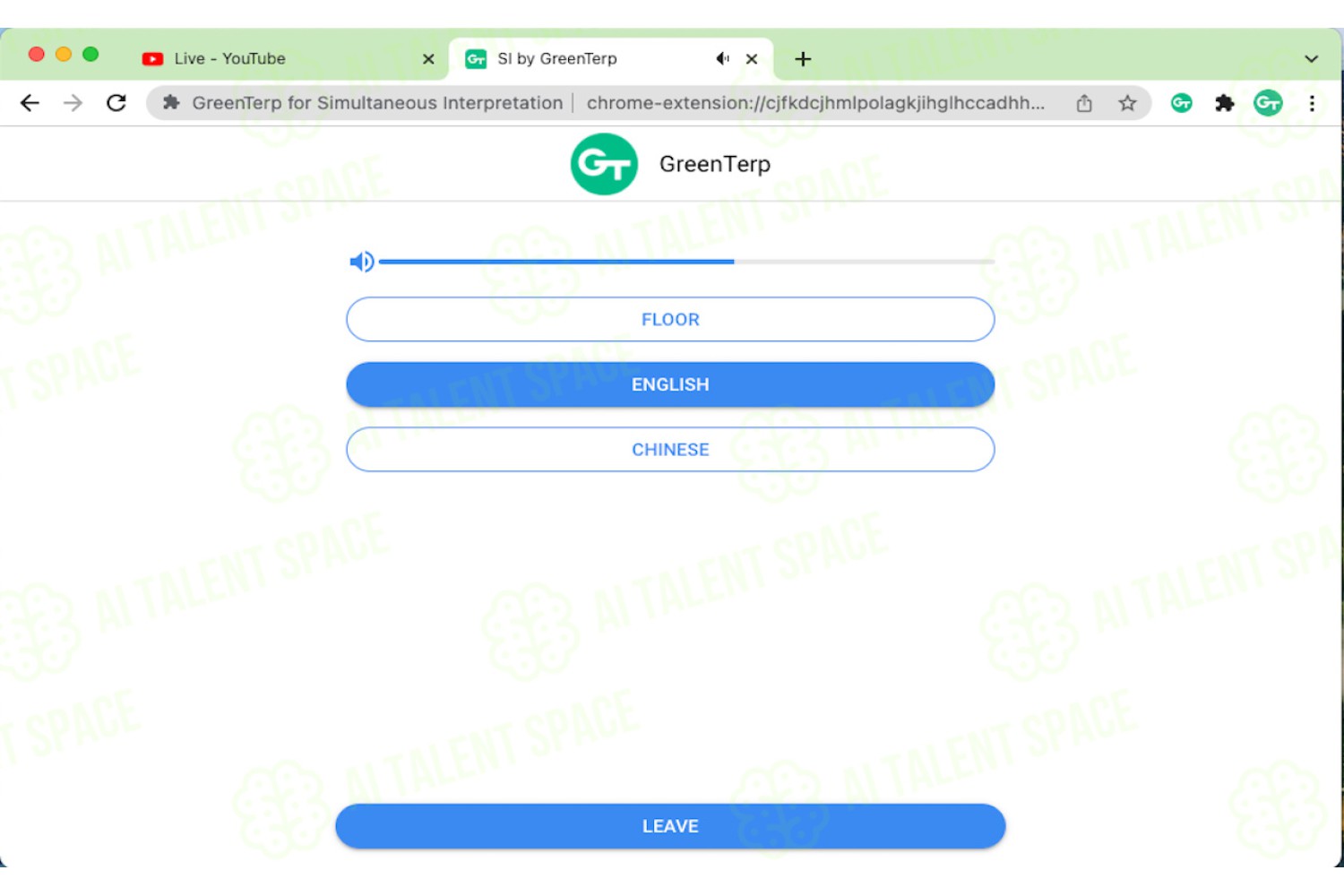
Task: Select the CHINESE language channel
Action: pos(670,450)
